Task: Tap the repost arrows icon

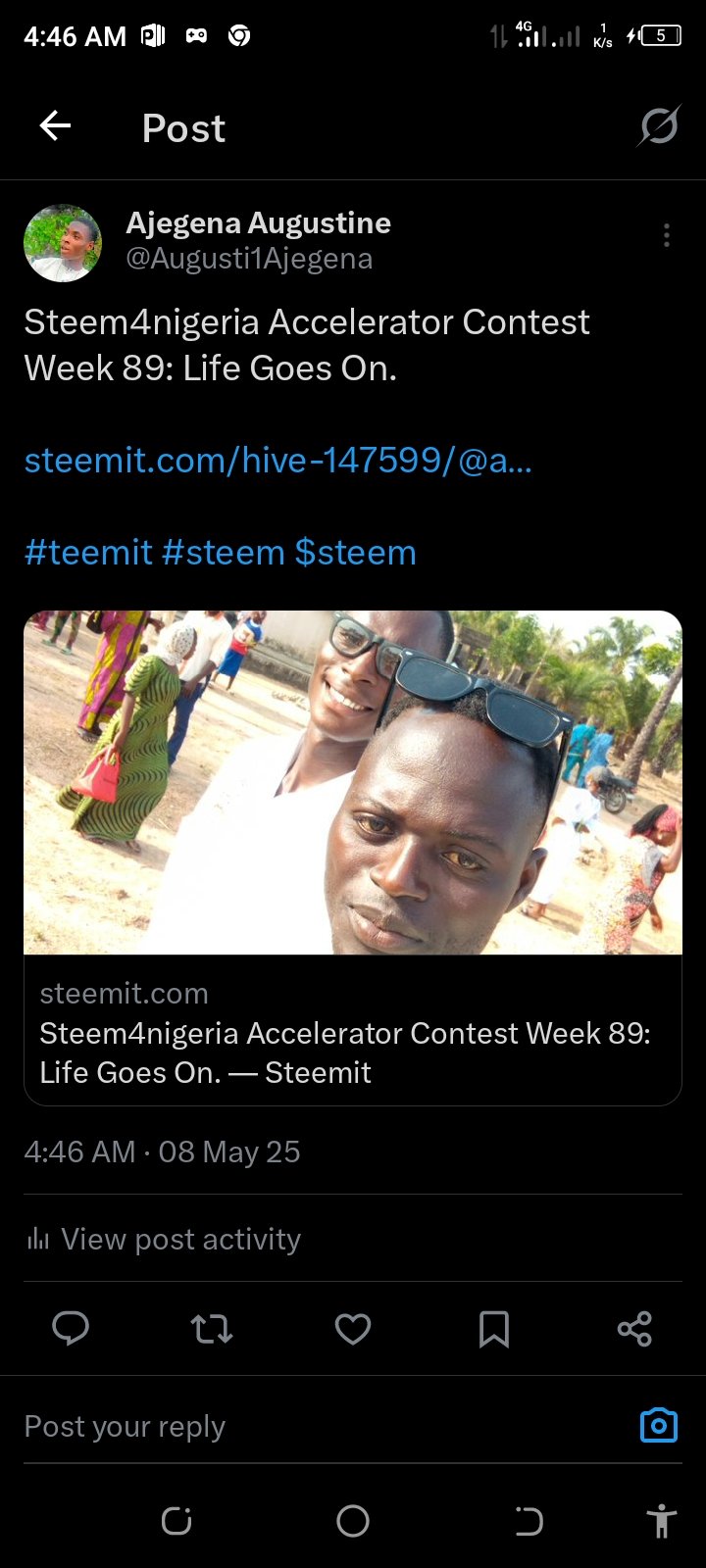Action: pyautogui.click(x=212, y=1329)
